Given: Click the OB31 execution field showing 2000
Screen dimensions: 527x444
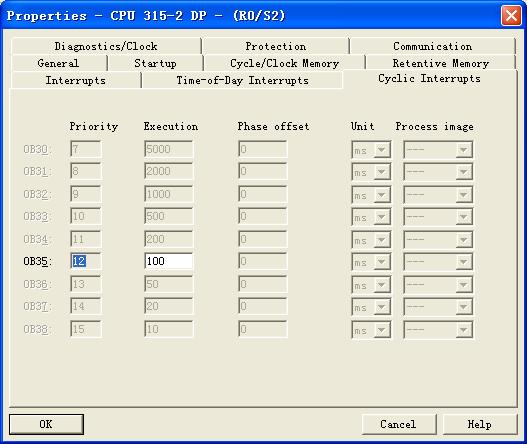Looking at the screenshot, I should pos(169,171).
